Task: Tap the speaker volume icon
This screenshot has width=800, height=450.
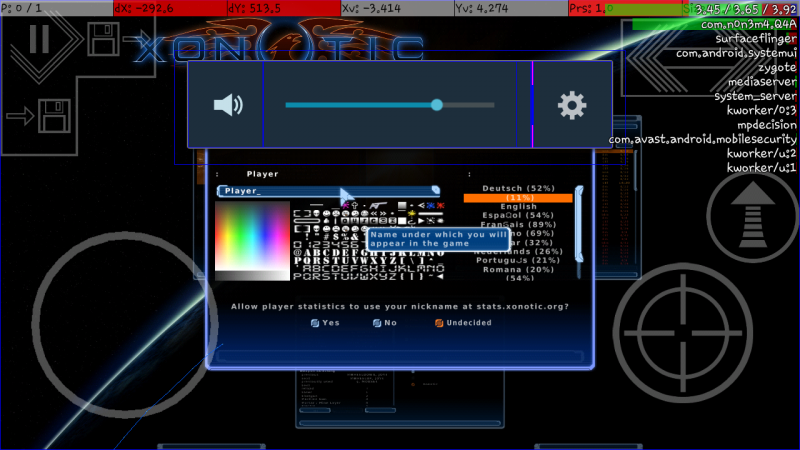Action: tap(228, 105)
